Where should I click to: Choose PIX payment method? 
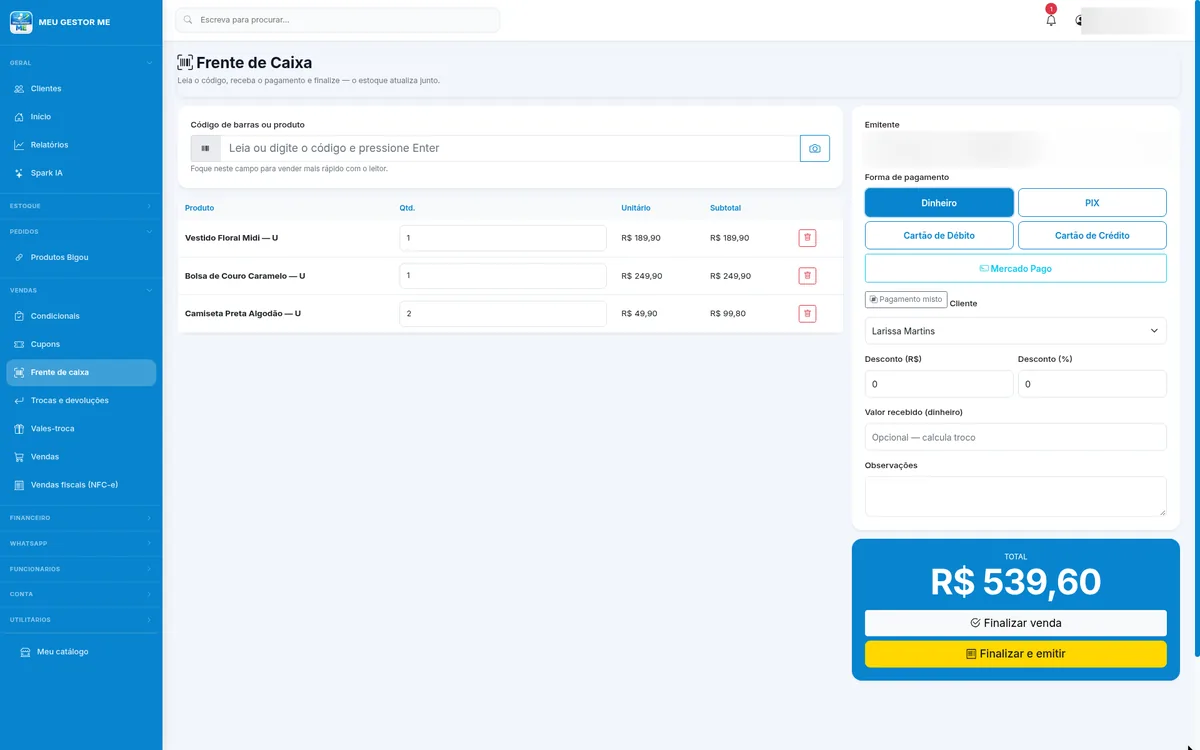1092,203
